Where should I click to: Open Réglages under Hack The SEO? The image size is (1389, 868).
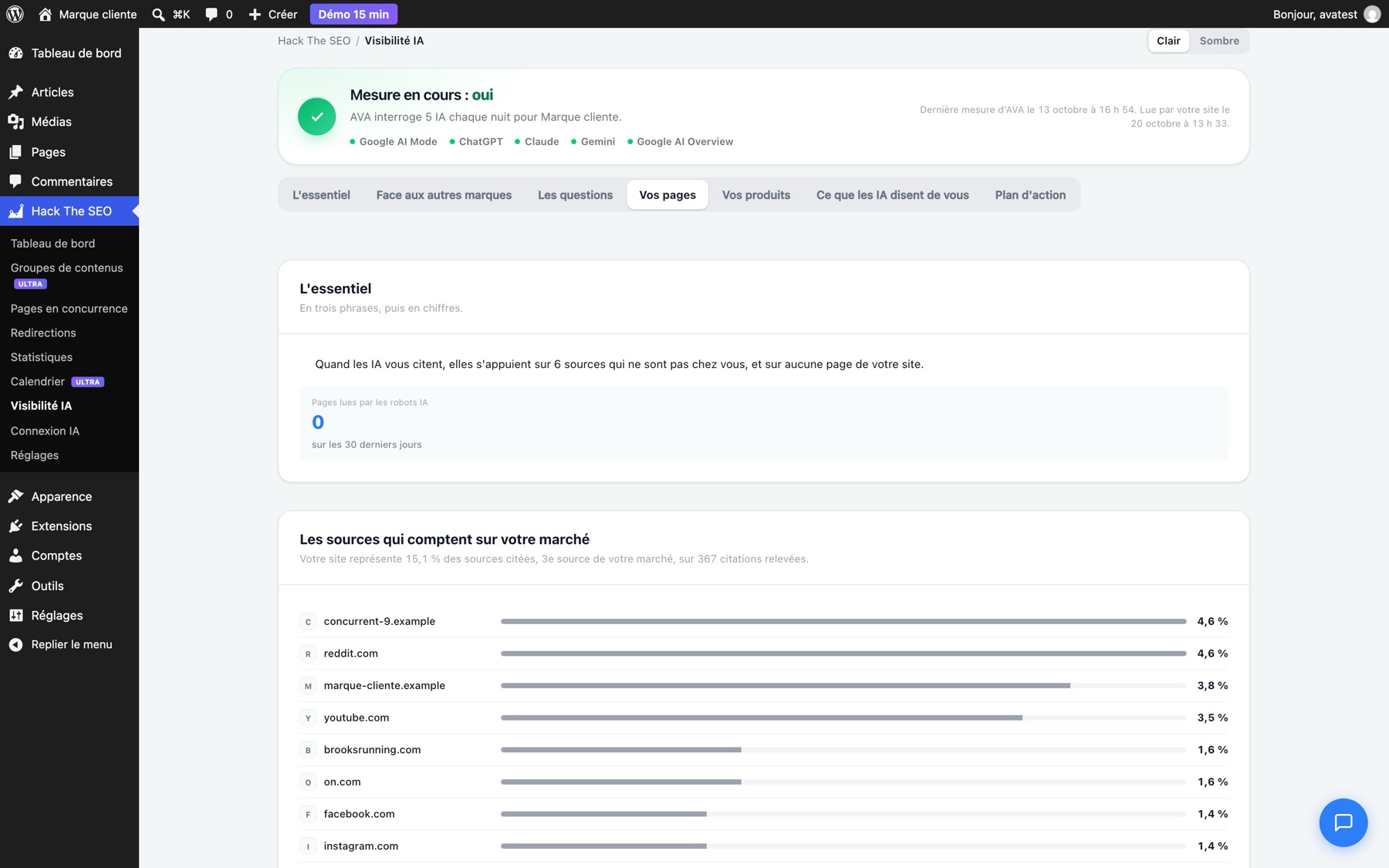point(35,455)
